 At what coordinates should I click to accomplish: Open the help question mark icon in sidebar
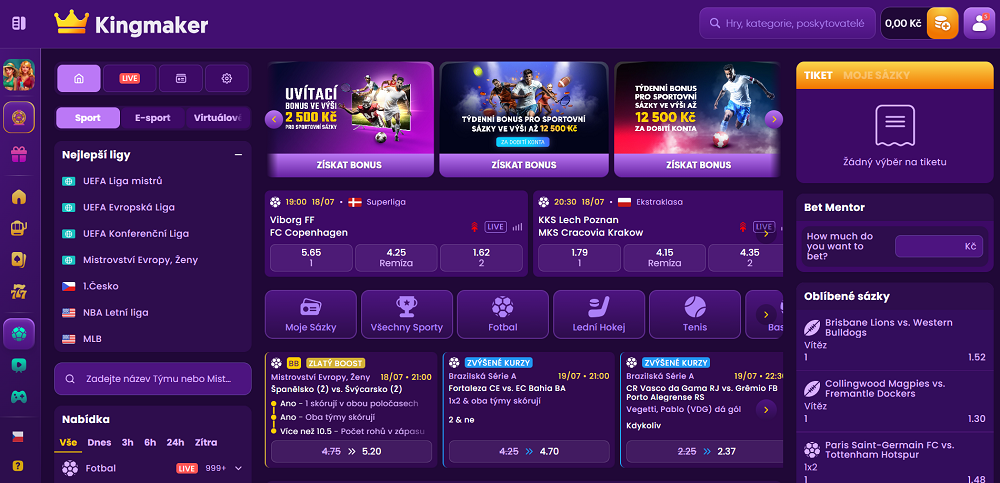click(x=18, y=465)
